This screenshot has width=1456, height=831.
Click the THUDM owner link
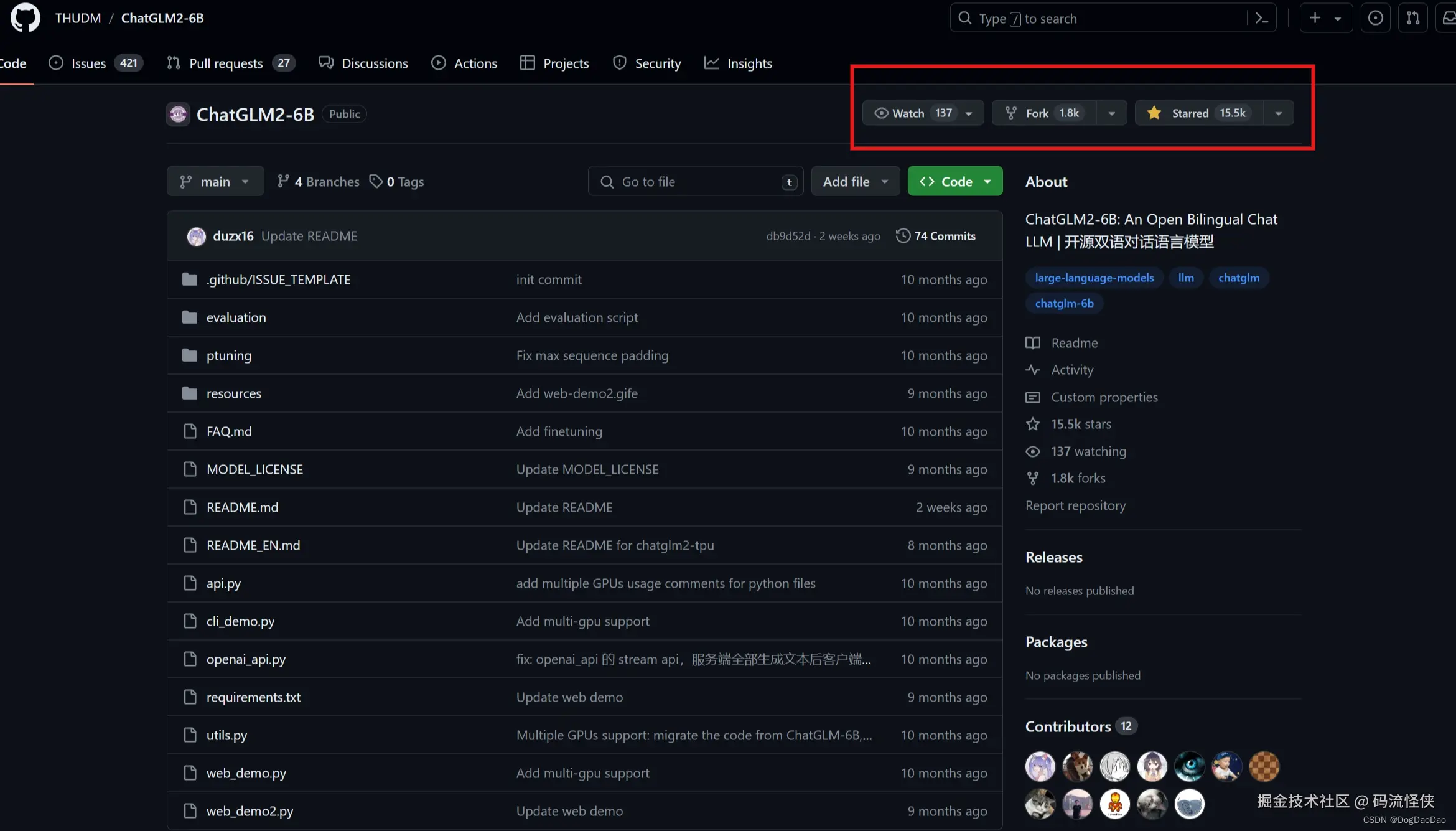tap(78, 17)
